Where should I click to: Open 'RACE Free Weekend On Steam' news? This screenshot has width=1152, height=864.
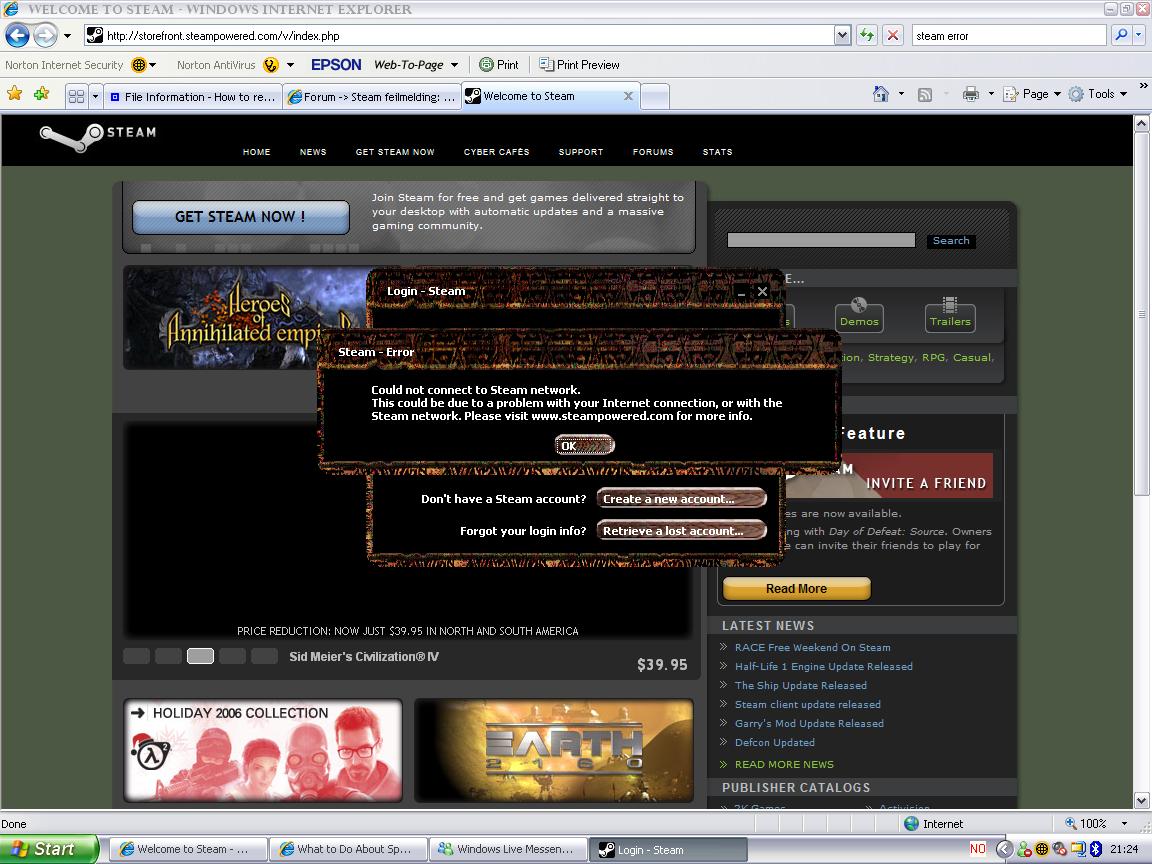[x=812, y=647]
